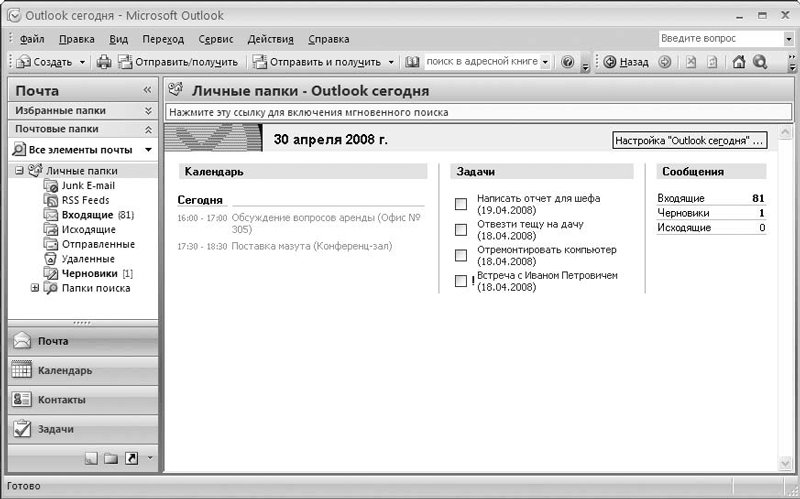This screenshot has width=800, height=499.
Task: Click the "Введите вопрос" help input field
Action: point(720,39)
